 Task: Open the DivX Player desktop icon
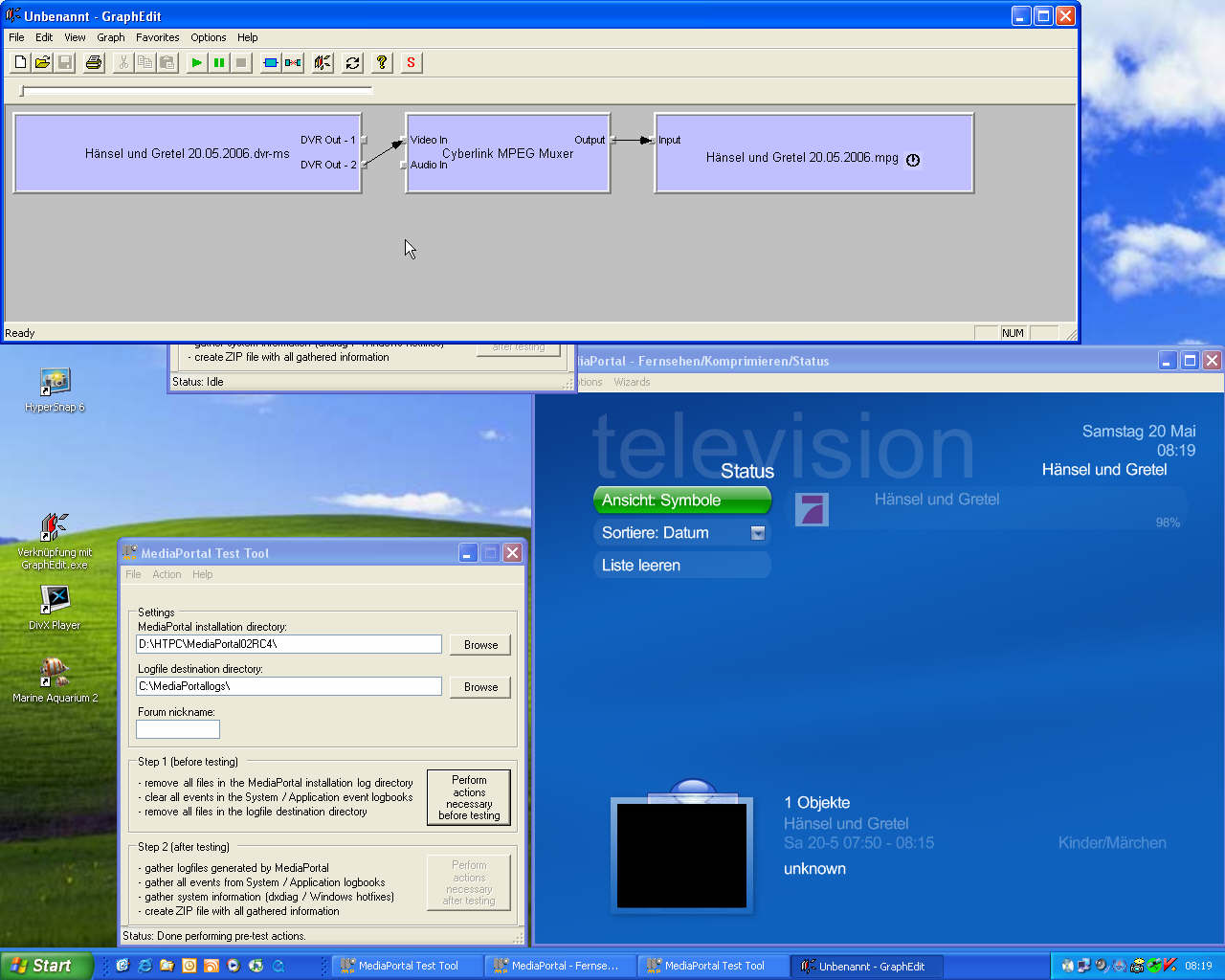[x=55, y=608]
